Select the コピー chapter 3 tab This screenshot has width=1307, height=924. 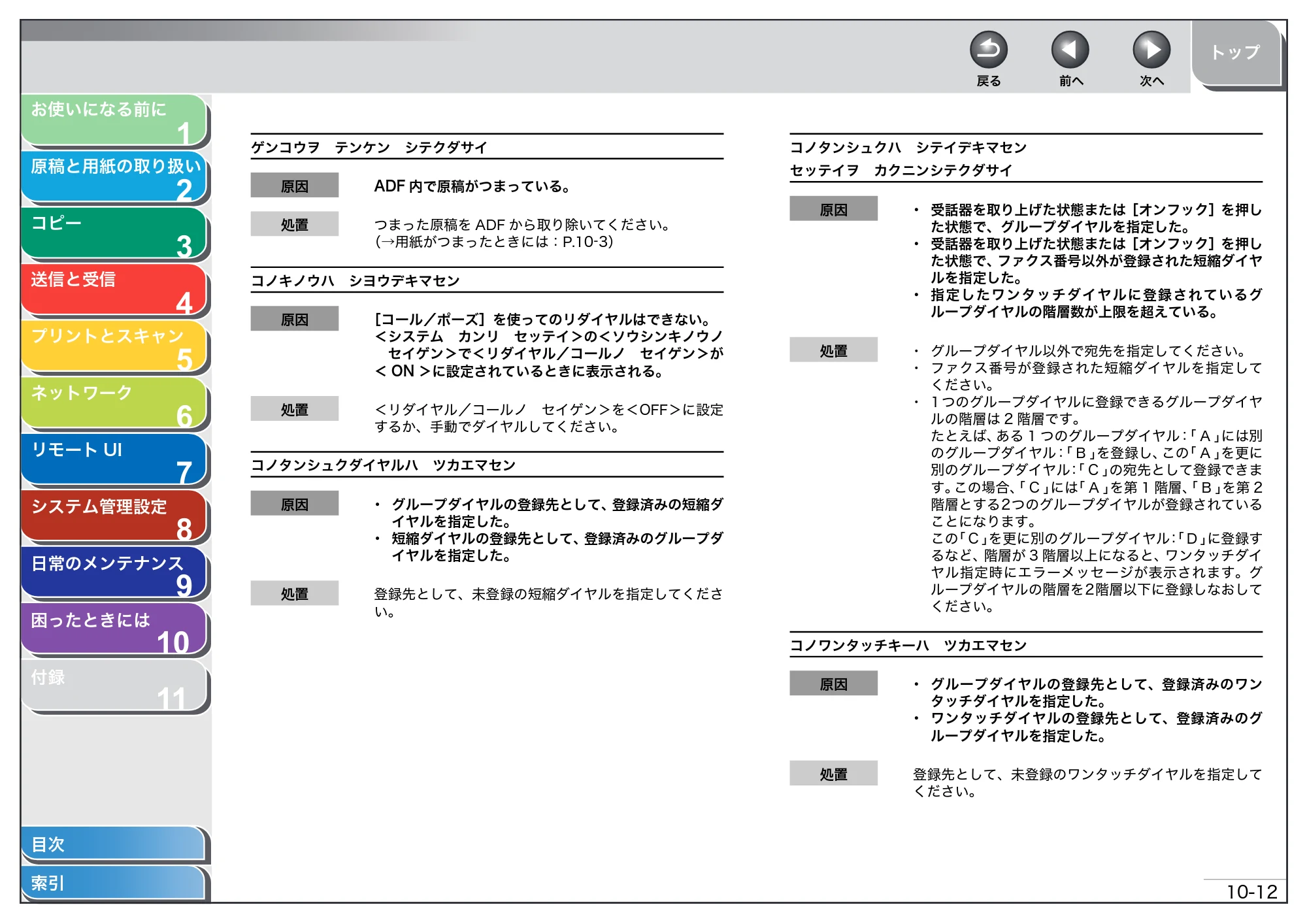pos(114,234)
